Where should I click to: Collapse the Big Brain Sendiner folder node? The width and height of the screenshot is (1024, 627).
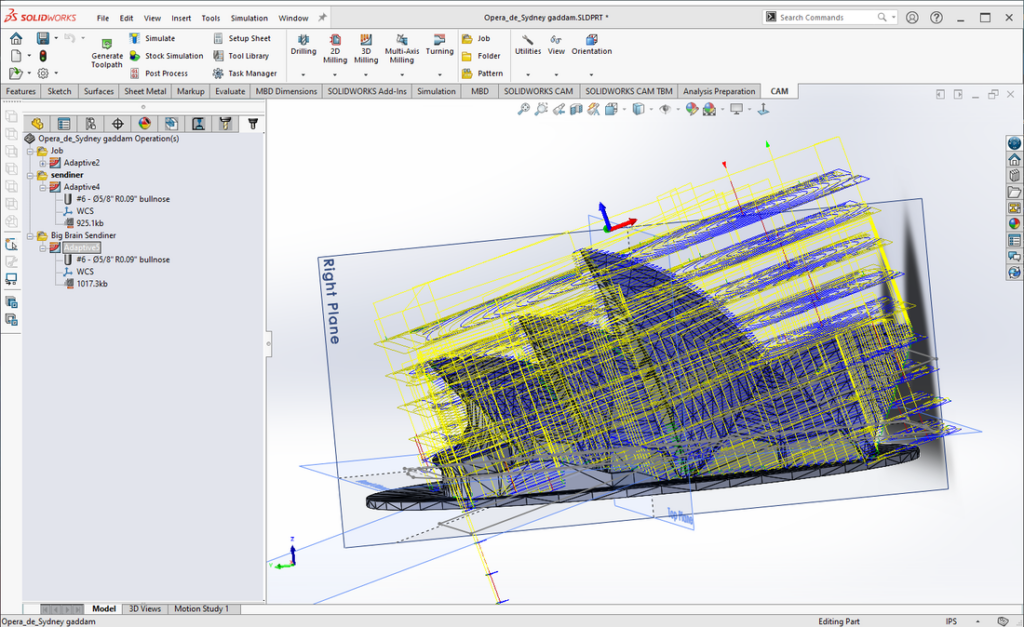30,236
